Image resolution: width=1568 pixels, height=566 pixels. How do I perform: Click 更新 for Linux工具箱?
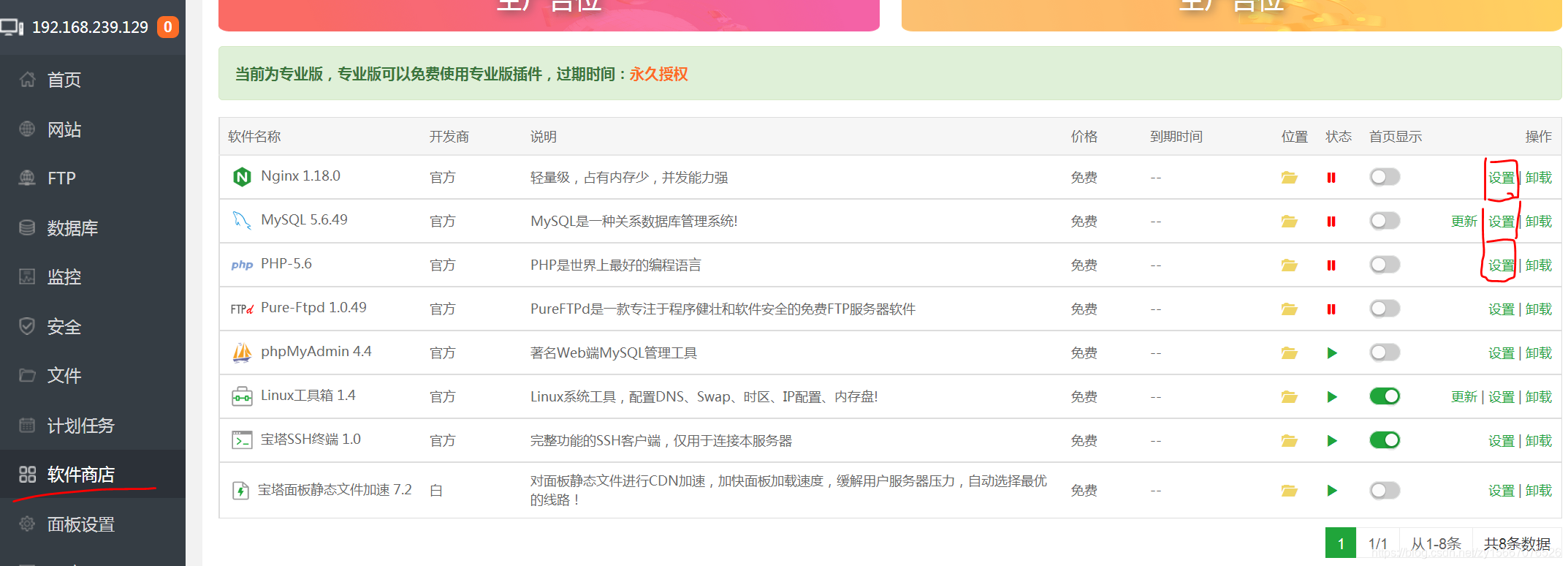click(1464, 397)
